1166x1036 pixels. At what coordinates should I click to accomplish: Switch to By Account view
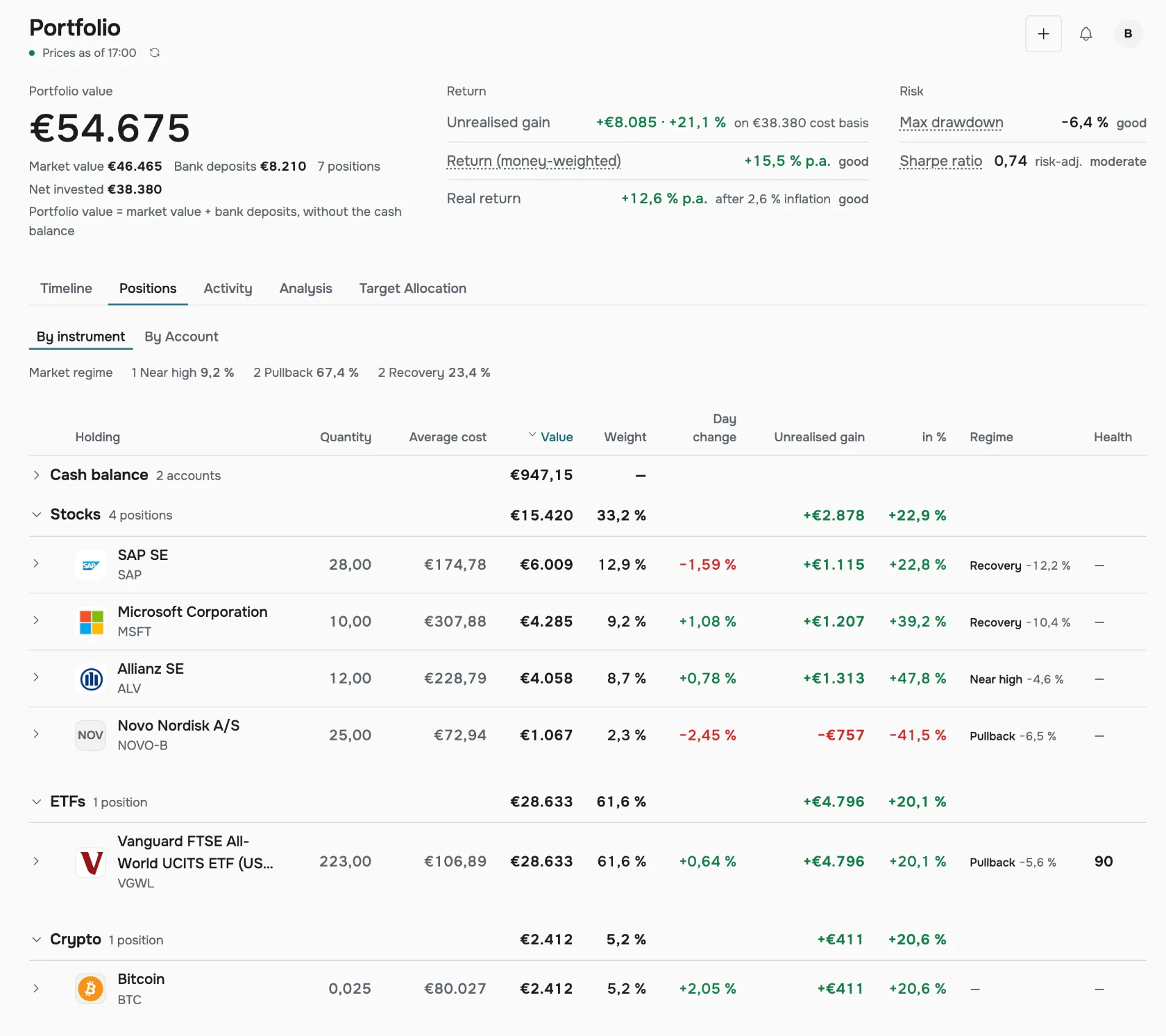(181, 337)
